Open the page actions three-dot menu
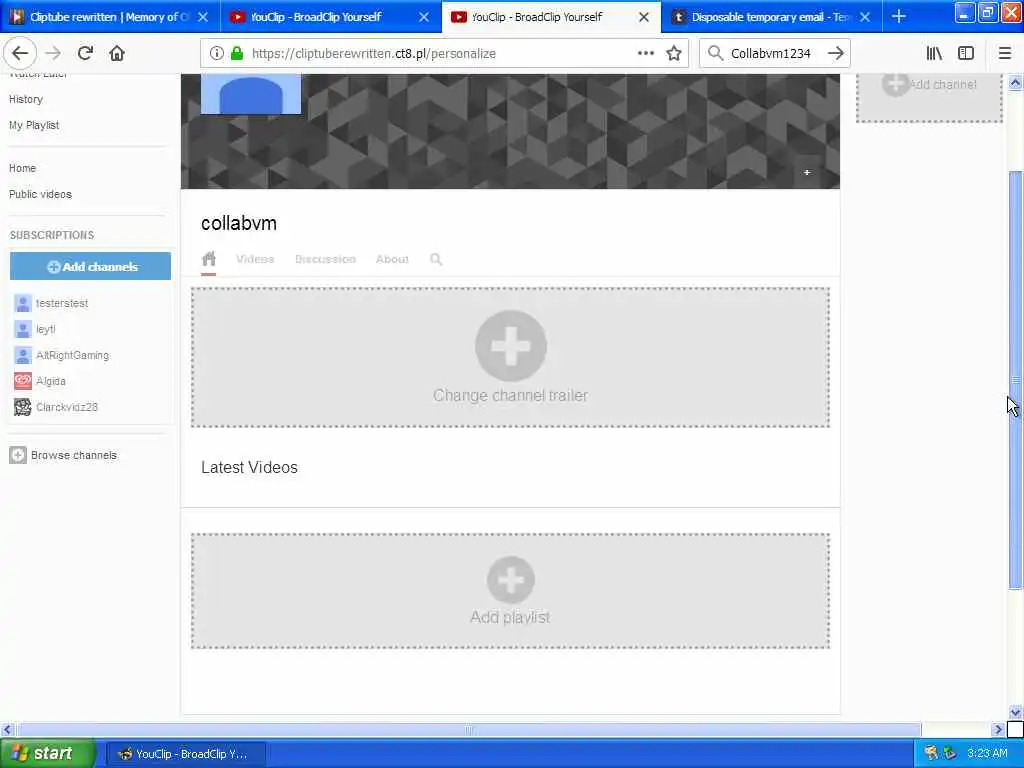This screenshot has height=768, width=1024. tap(645, 54)
